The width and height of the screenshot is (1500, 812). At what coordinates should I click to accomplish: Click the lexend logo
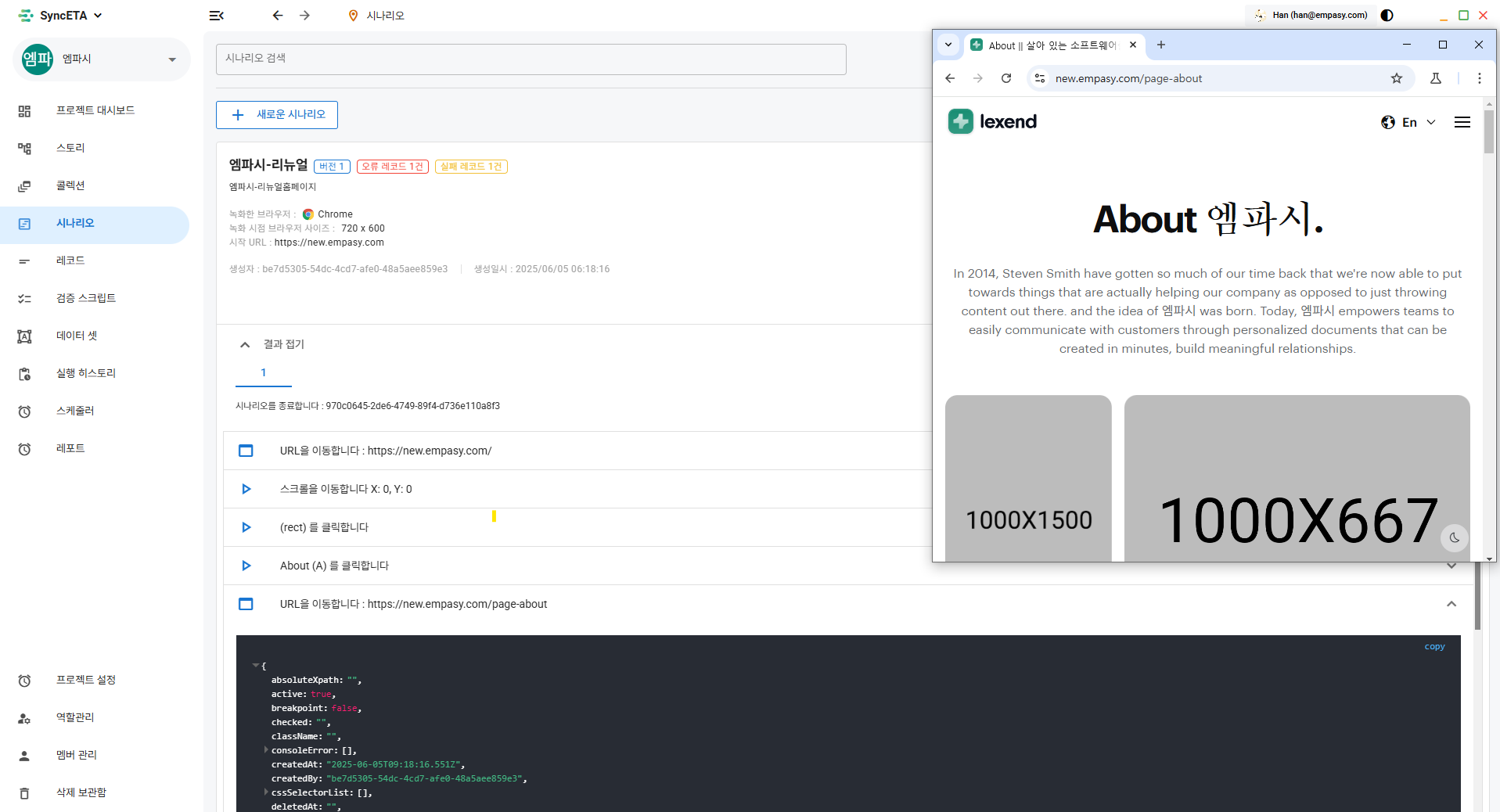[x=993, y=122]
